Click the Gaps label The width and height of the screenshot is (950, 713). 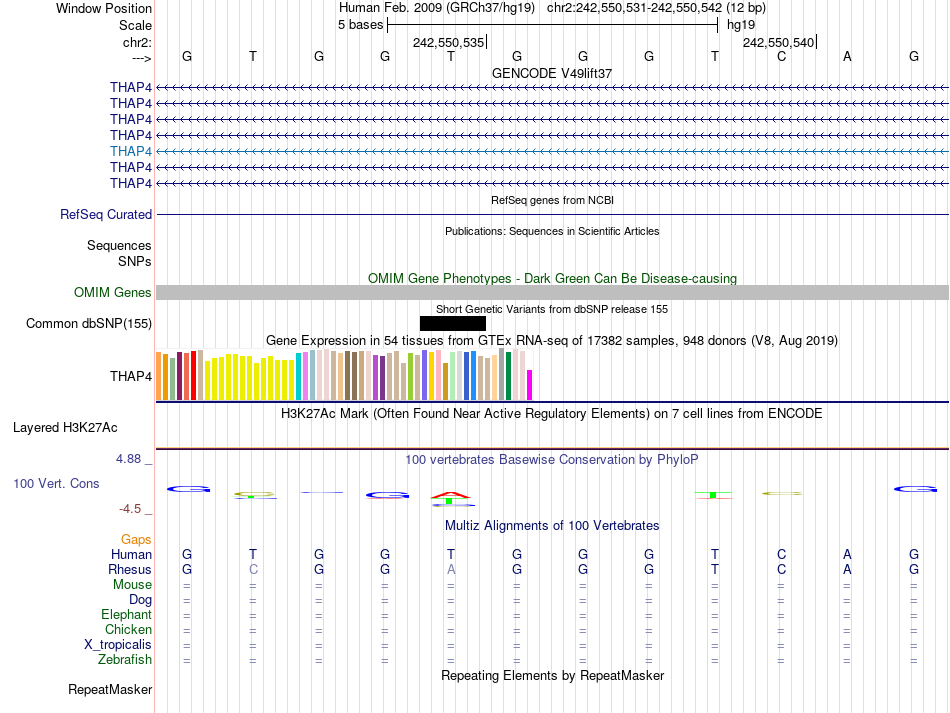(136, 539)
